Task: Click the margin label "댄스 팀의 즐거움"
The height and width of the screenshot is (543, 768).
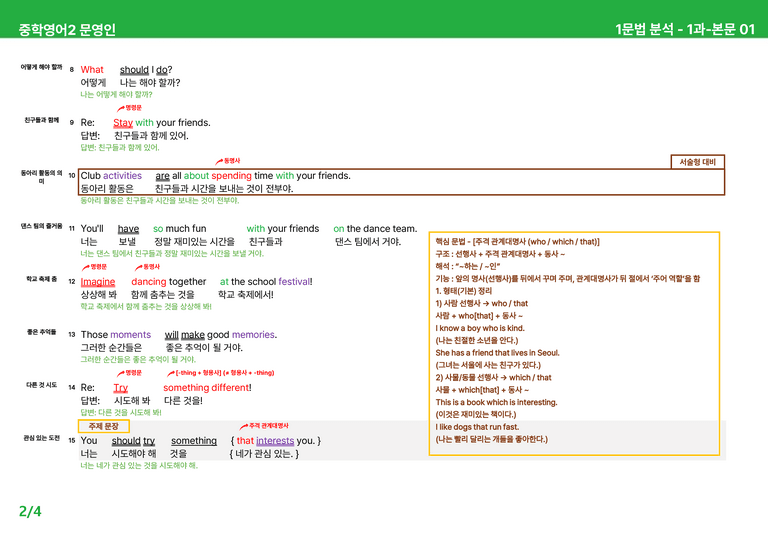Action: 42,226
